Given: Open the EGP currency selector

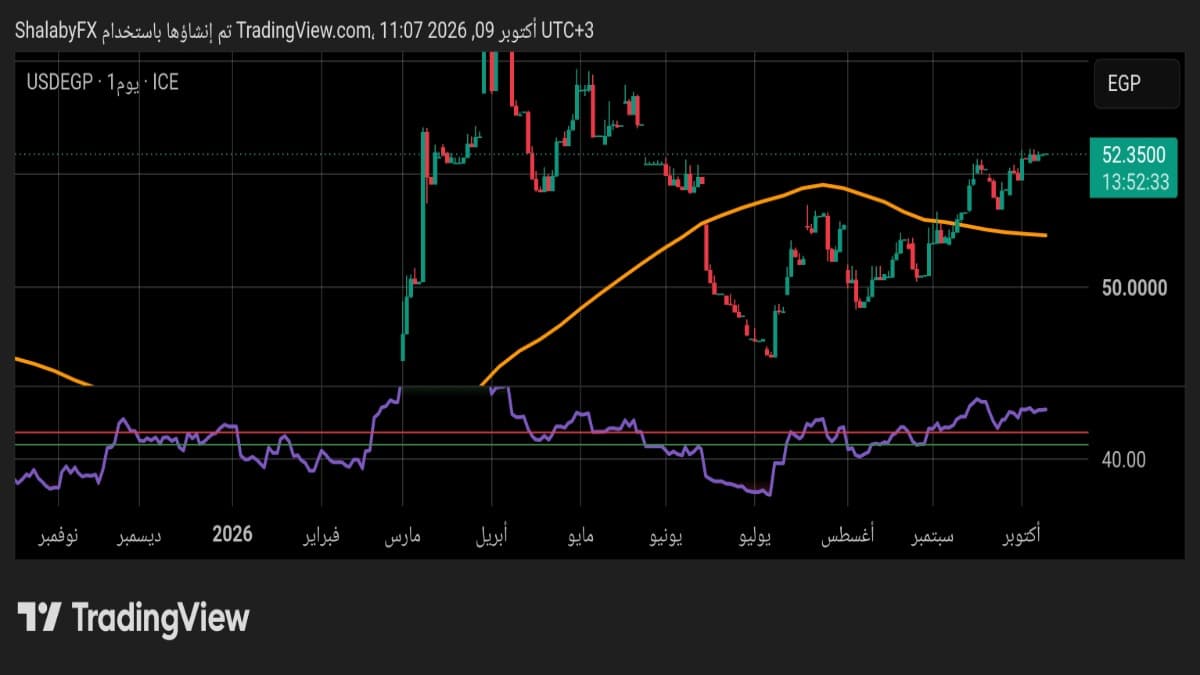Looking at the screenshot, I should click(x=1135, y=84).
